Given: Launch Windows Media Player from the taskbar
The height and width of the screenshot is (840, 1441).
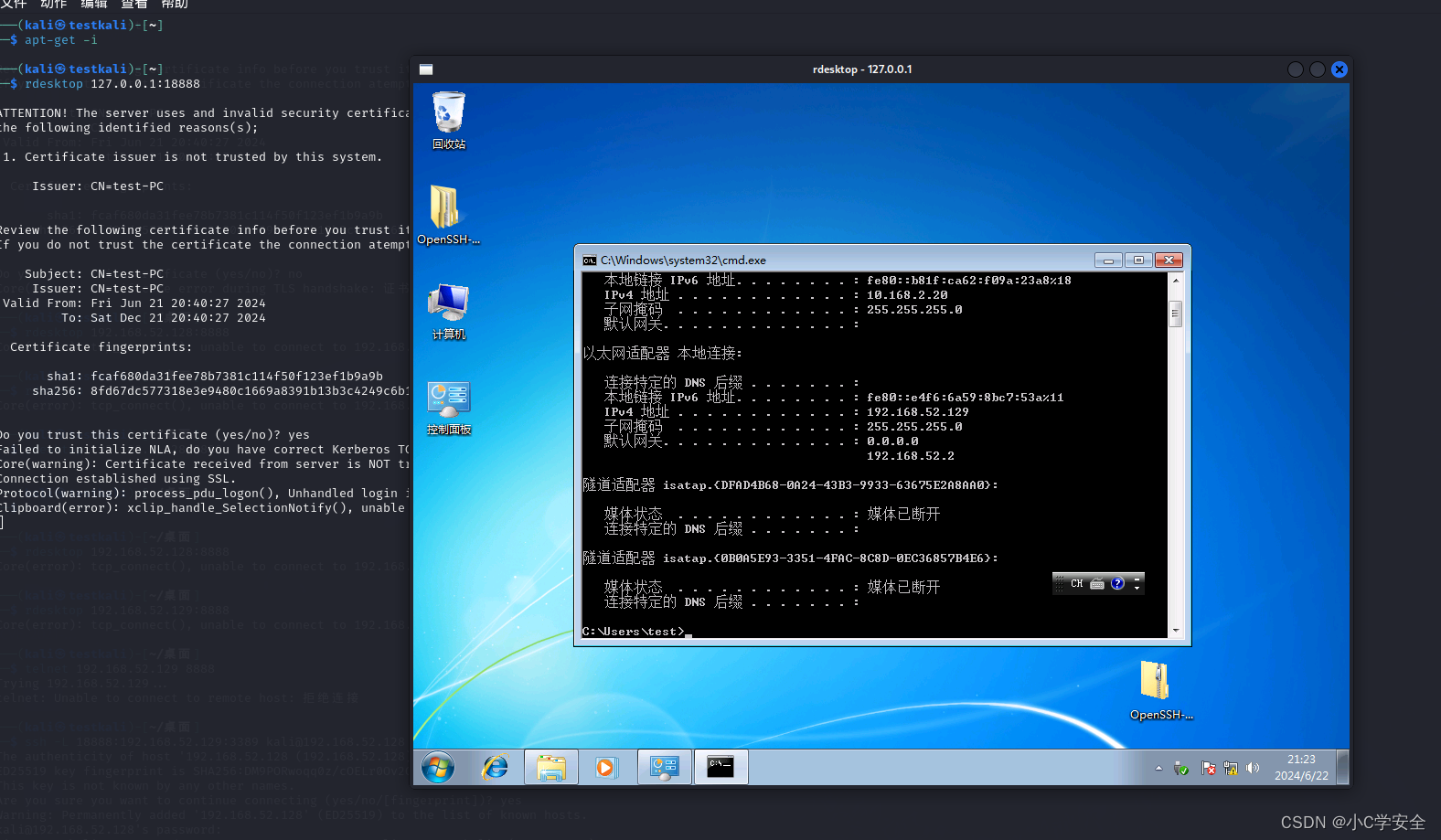Looking at the screenshot, I should (x=606, y=768).
